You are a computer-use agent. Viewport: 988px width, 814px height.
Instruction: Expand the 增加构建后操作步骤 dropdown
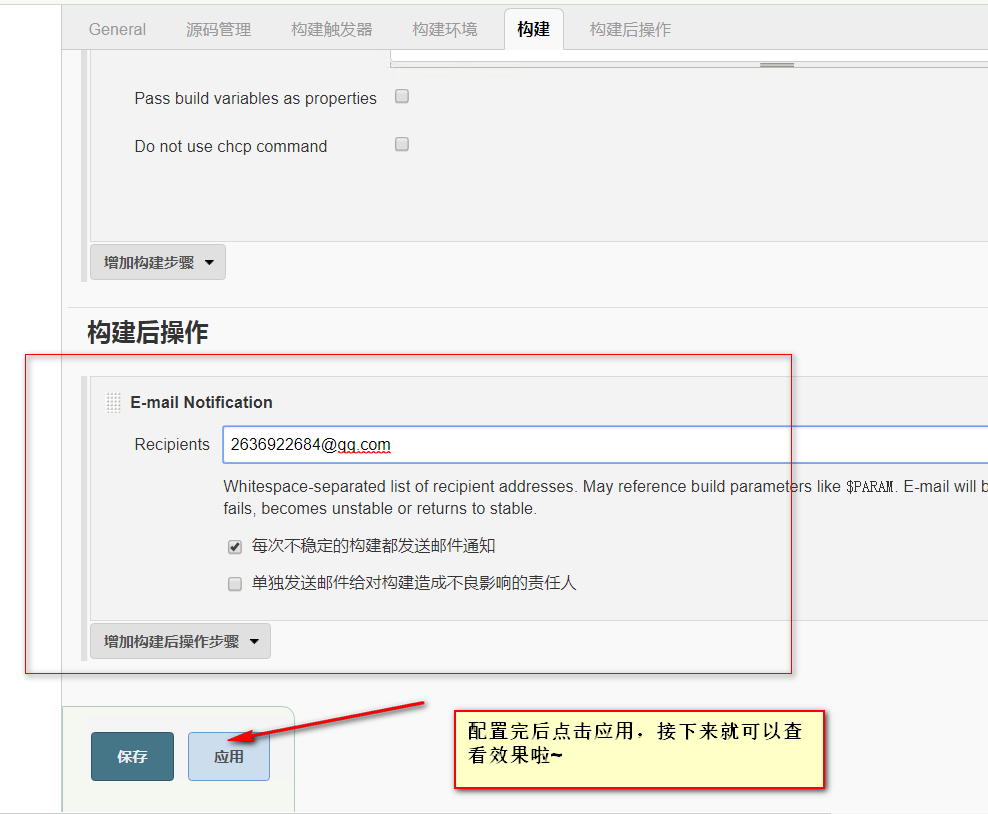point(181,641)
